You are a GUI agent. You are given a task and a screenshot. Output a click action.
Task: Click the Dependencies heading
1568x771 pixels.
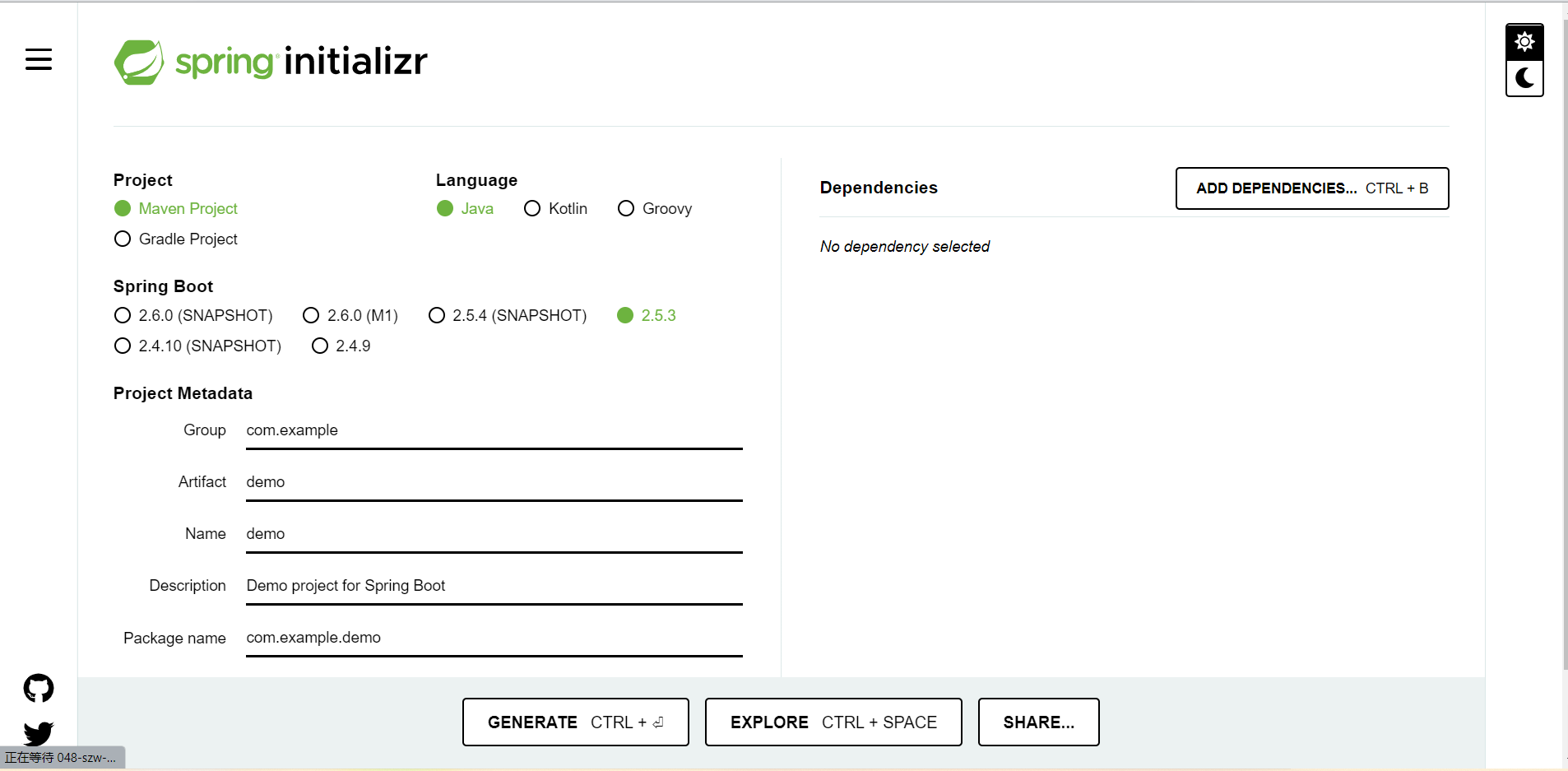[x=879, y=188]
